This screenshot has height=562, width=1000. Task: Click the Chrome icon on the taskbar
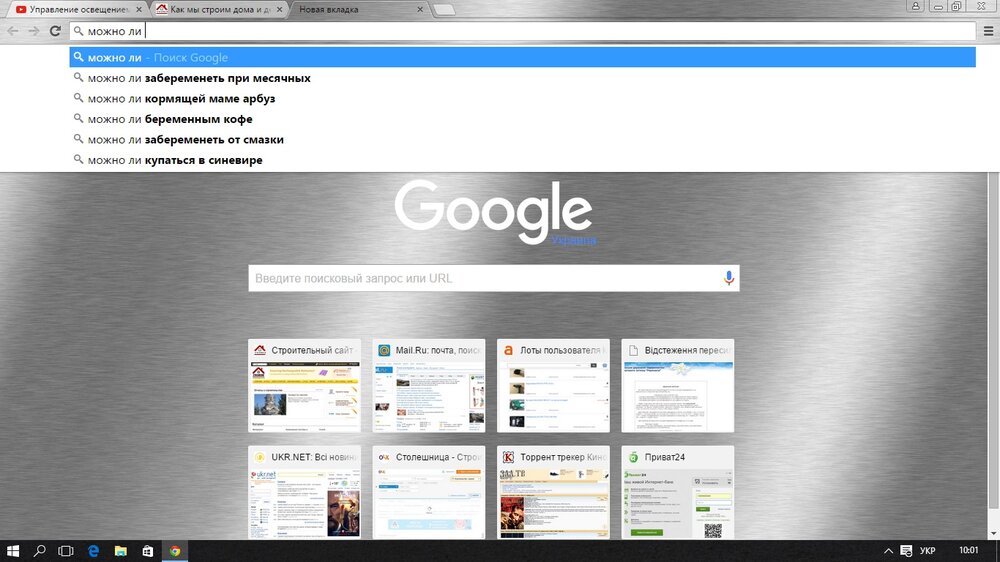[175, 551]
